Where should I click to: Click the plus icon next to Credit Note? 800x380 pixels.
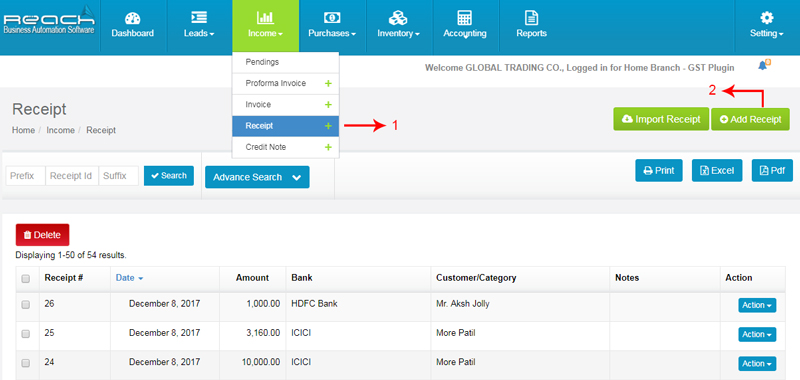tap(328, 147)
